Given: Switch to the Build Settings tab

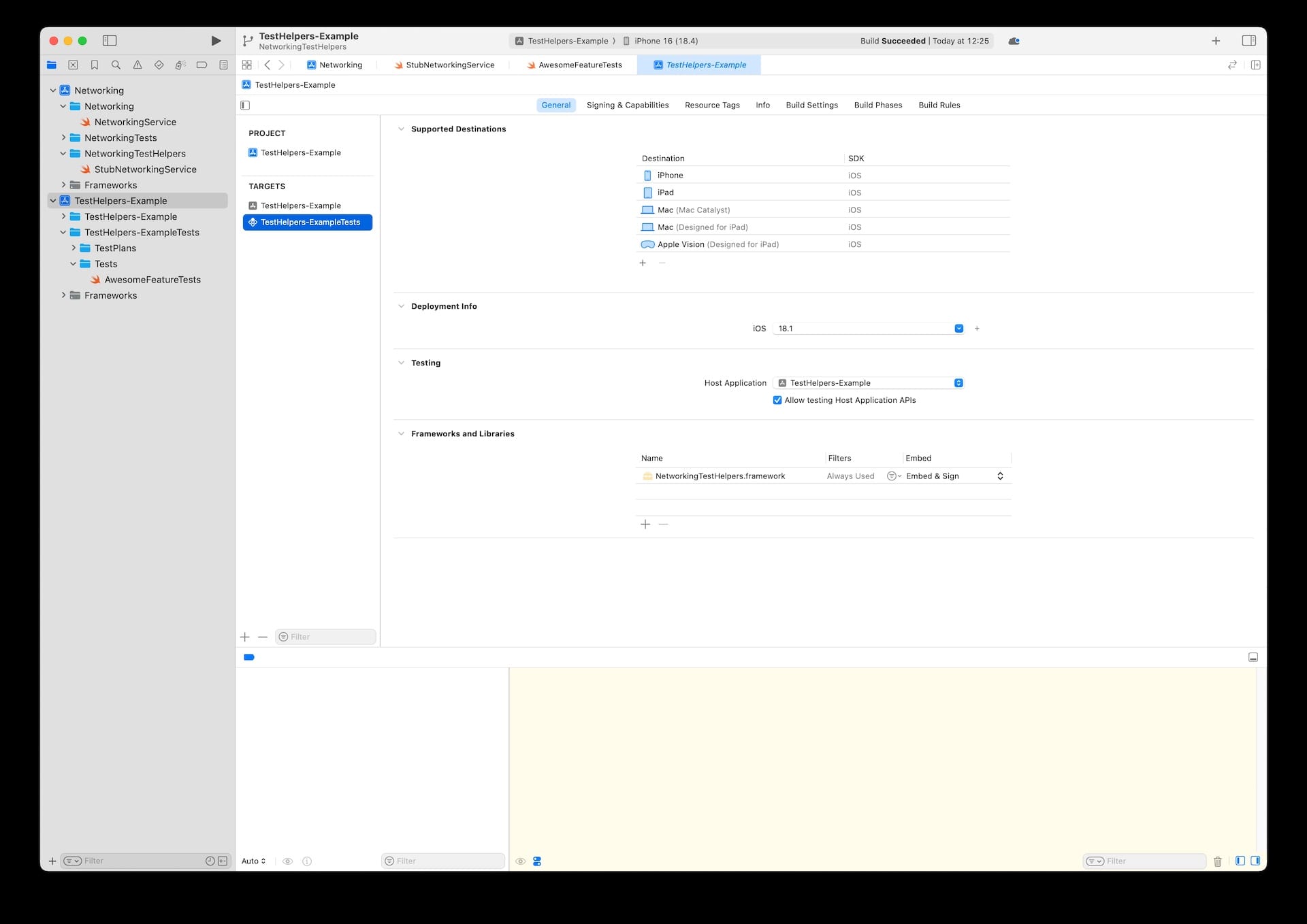Looking at the screenshot, I should pos(811,105).
